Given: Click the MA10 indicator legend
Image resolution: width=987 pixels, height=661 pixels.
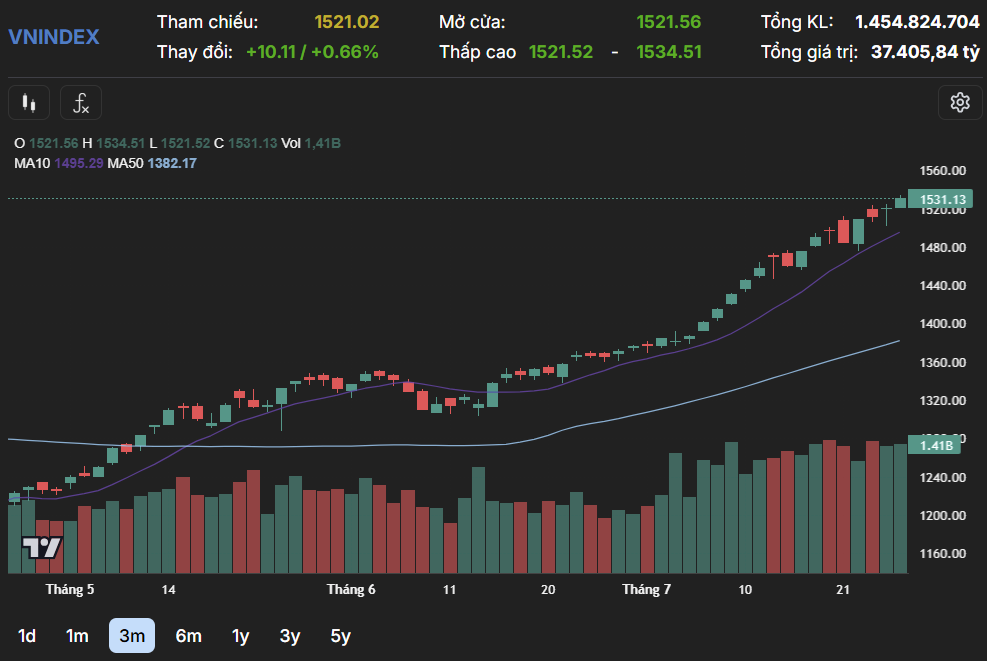Looking at the screenshot, I should click(59, 164).
